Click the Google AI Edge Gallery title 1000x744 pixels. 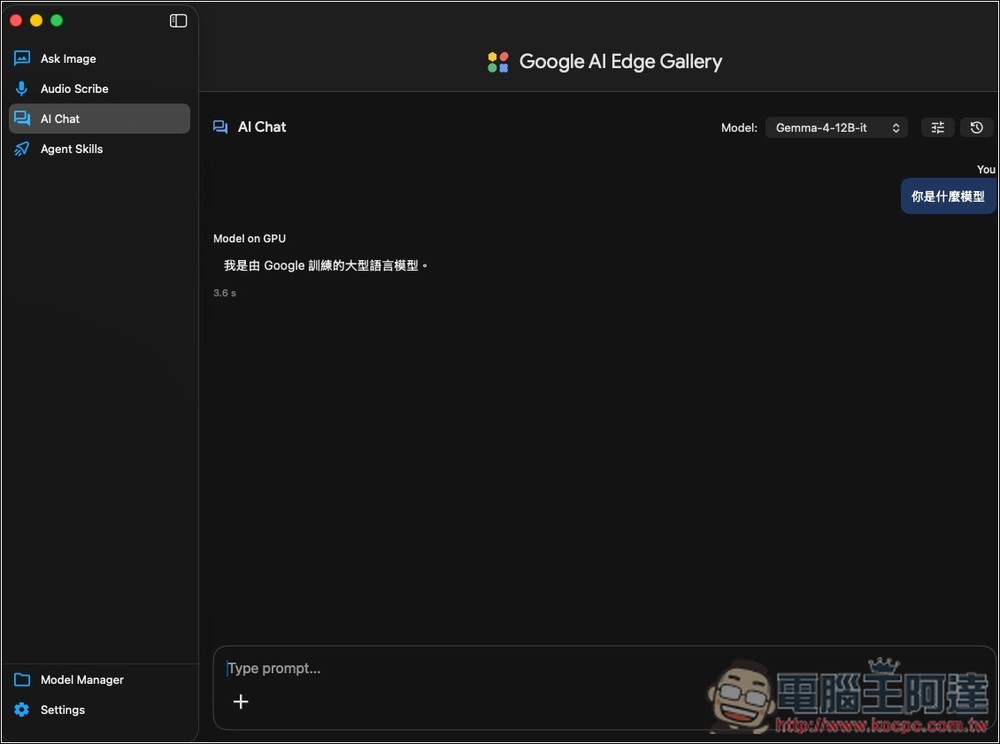tap(621, 62)
